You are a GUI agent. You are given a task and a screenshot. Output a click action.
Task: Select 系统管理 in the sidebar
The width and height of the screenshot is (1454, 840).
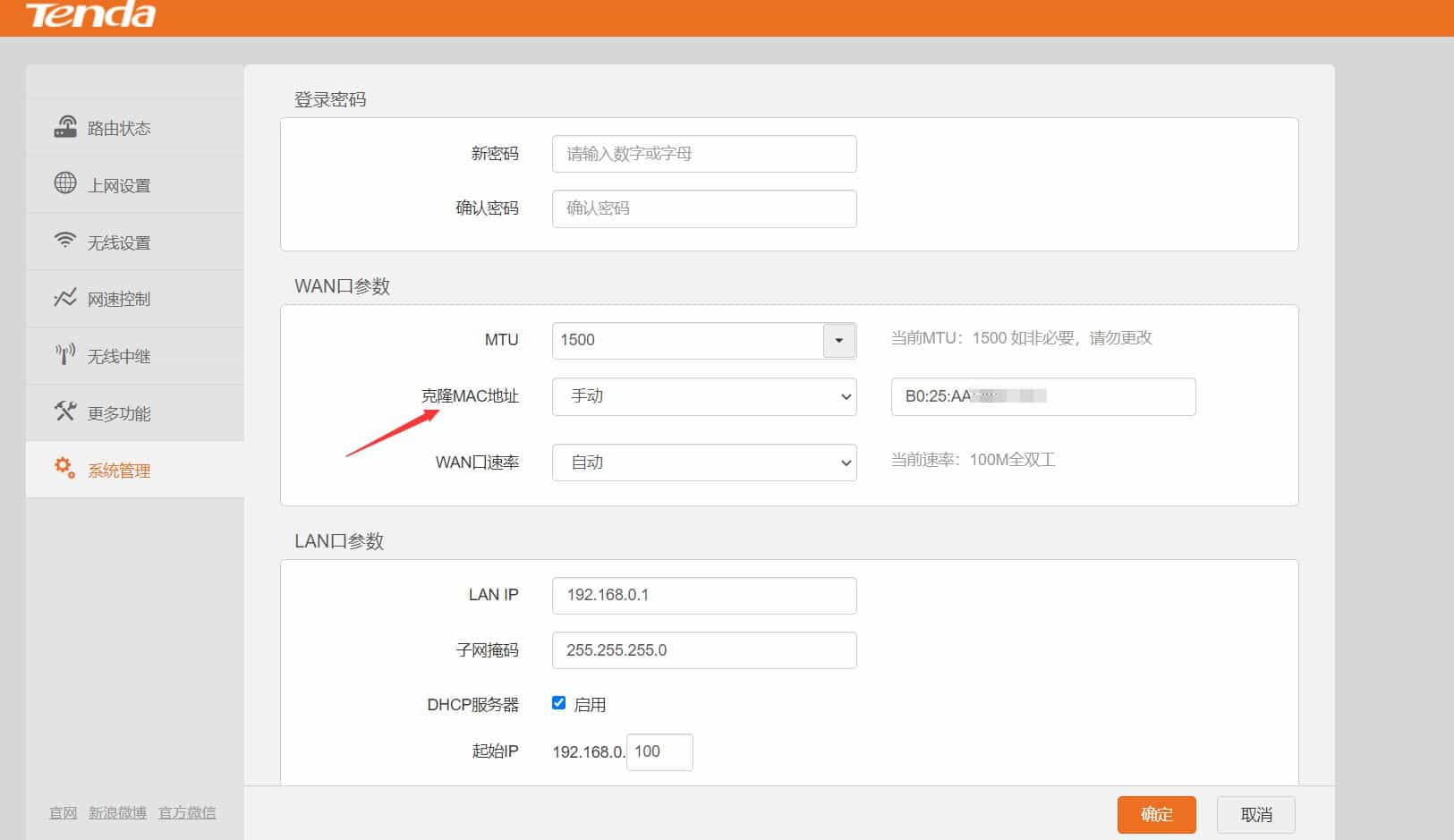[x=135, y=470]
